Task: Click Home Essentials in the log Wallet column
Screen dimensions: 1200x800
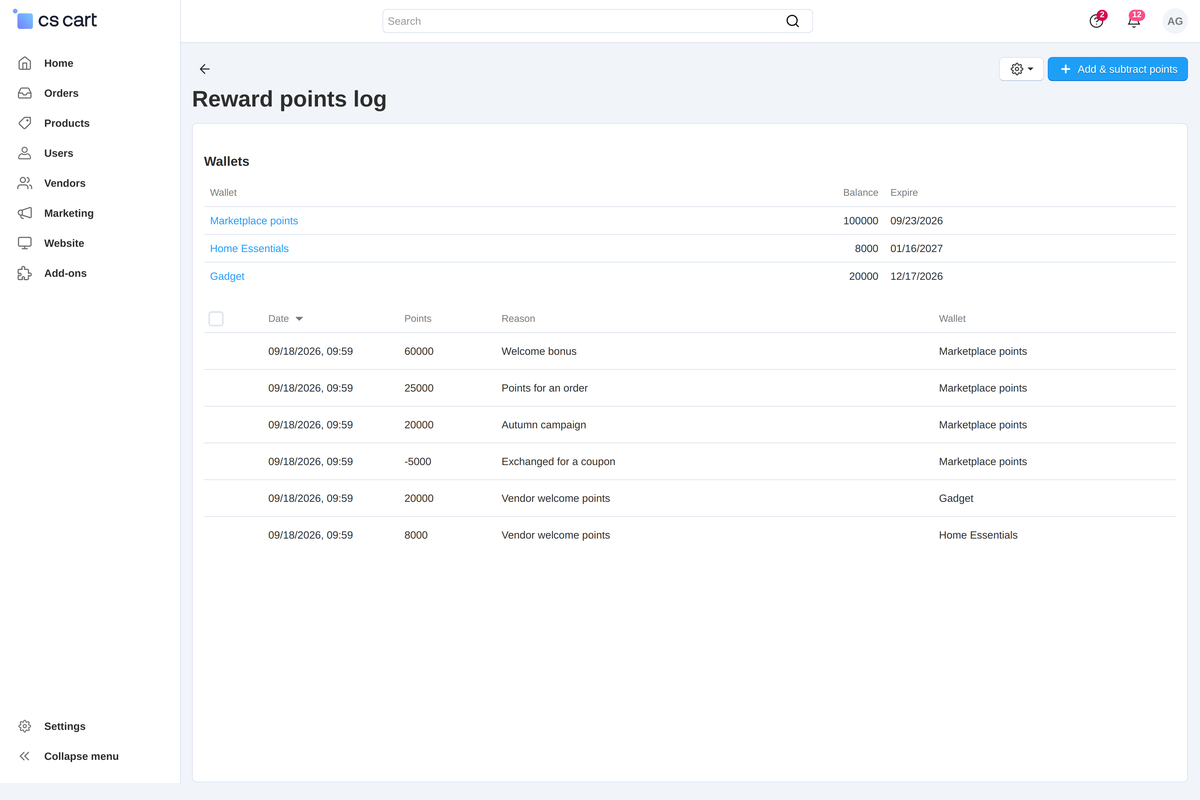Action: [x=978, y=535]
